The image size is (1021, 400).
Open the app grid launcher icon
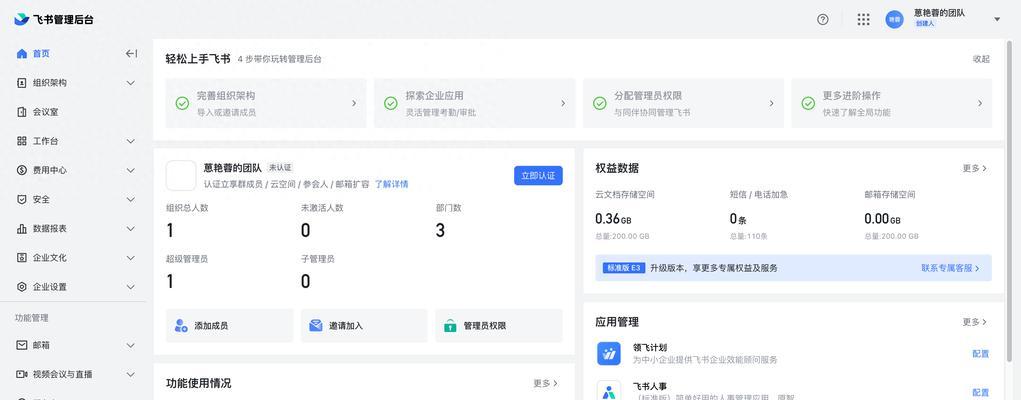(863, 20)
